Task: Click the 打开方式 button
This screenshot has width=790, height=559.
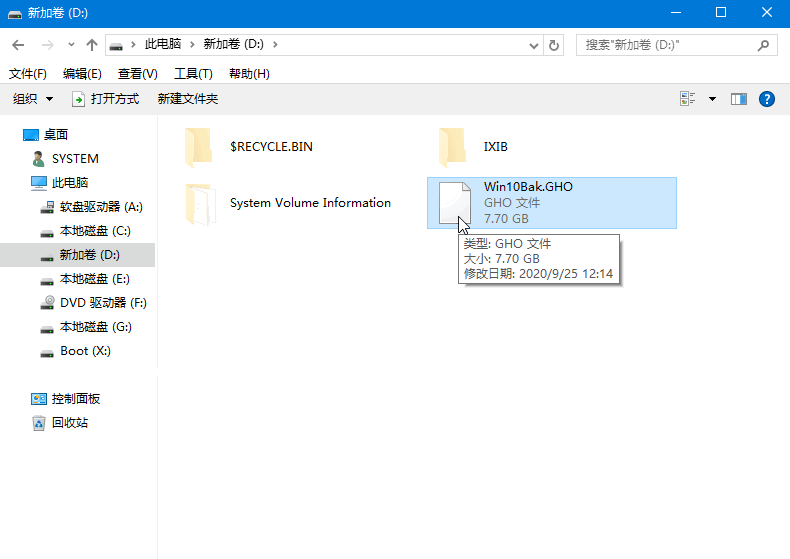Action: click(105, 99)
